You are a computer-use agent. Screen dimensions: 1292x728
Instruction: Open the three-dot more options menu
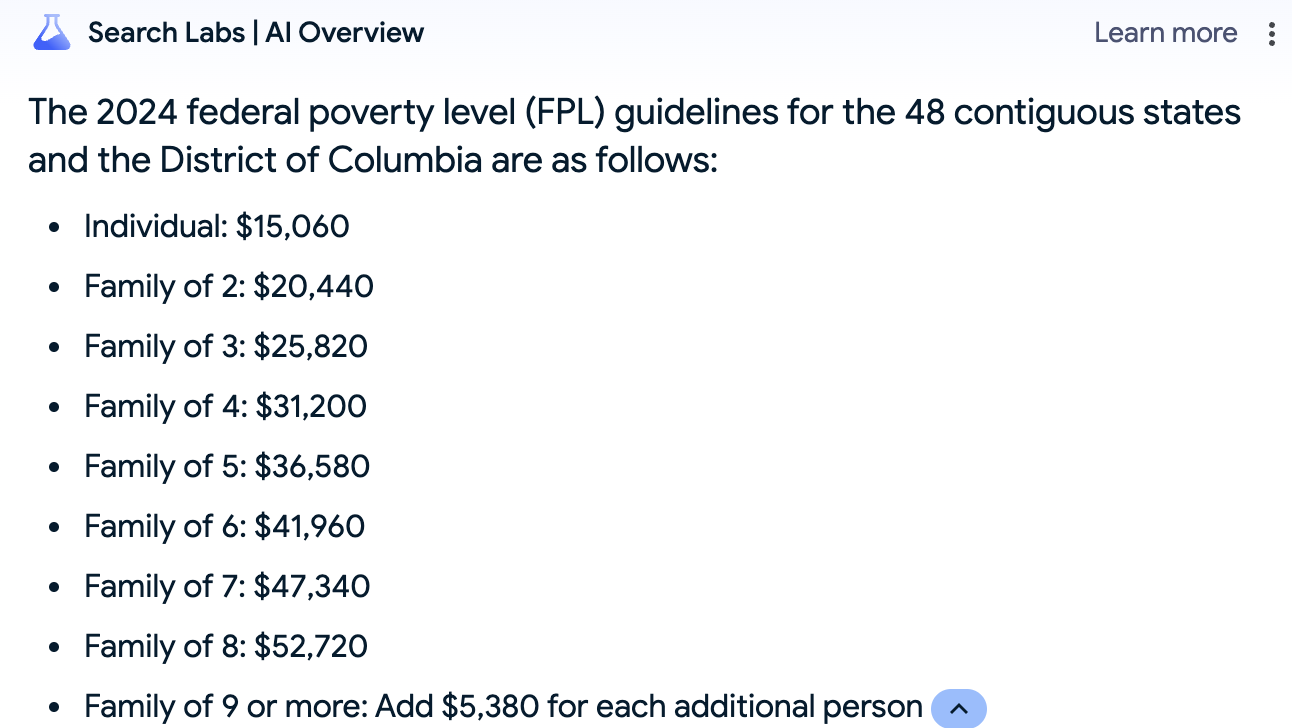[1271, 34]
